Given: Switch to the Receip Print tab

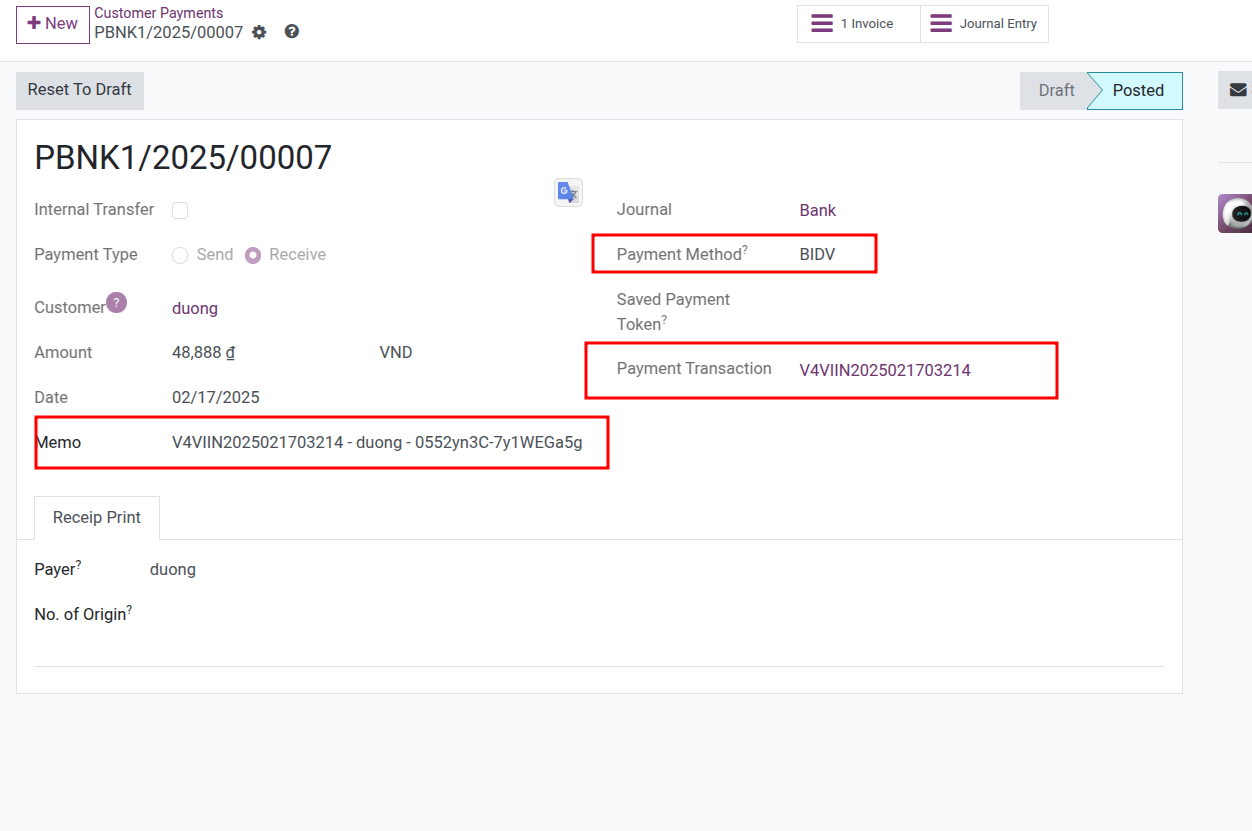Looking at the screenshot, I should [96, 517].
